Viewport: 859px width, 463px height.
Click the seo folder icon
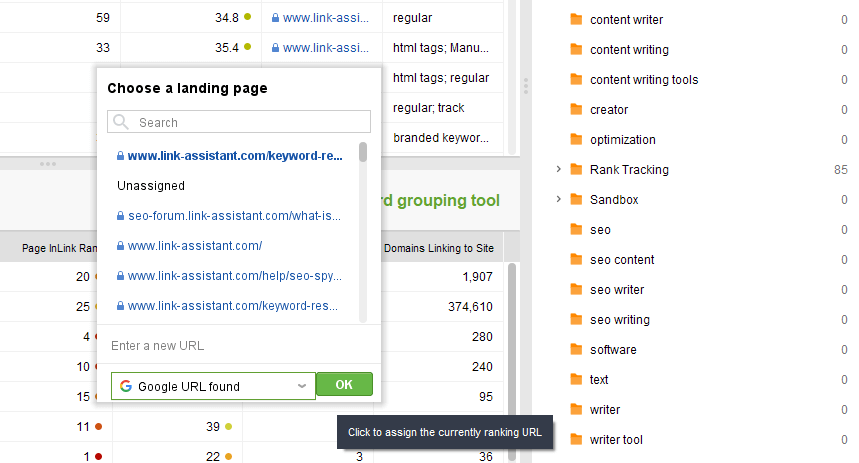(576, 230)
